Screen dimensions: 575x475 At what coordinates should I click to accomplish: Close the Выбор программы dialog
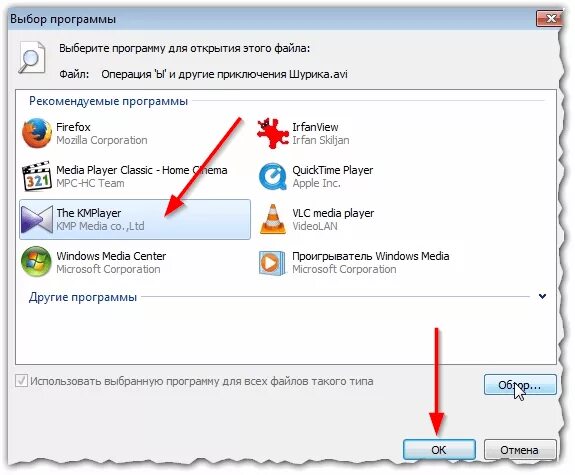point(549,18)
